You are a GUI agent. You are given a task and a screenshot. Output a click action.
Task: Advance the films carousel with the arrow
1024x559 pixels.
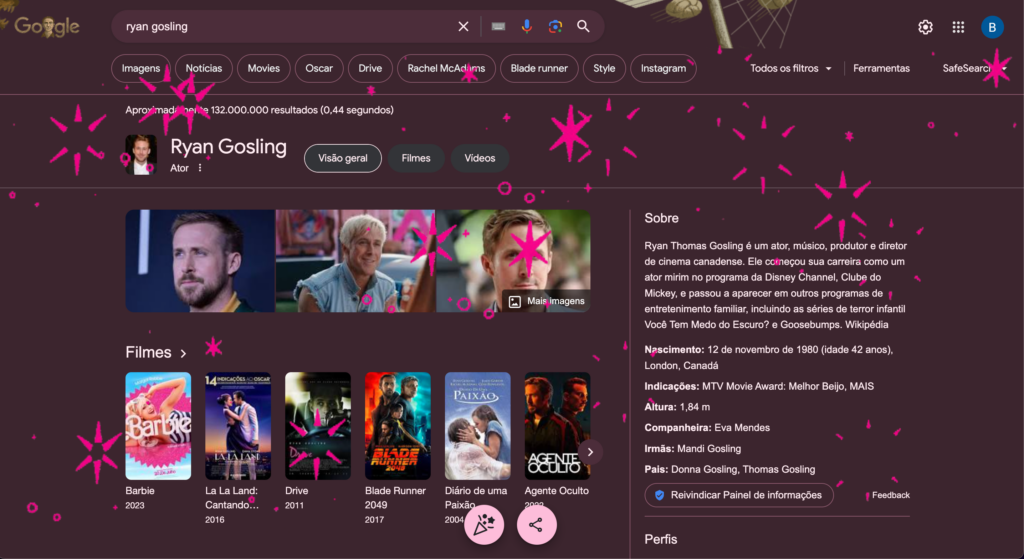[590, 452]
